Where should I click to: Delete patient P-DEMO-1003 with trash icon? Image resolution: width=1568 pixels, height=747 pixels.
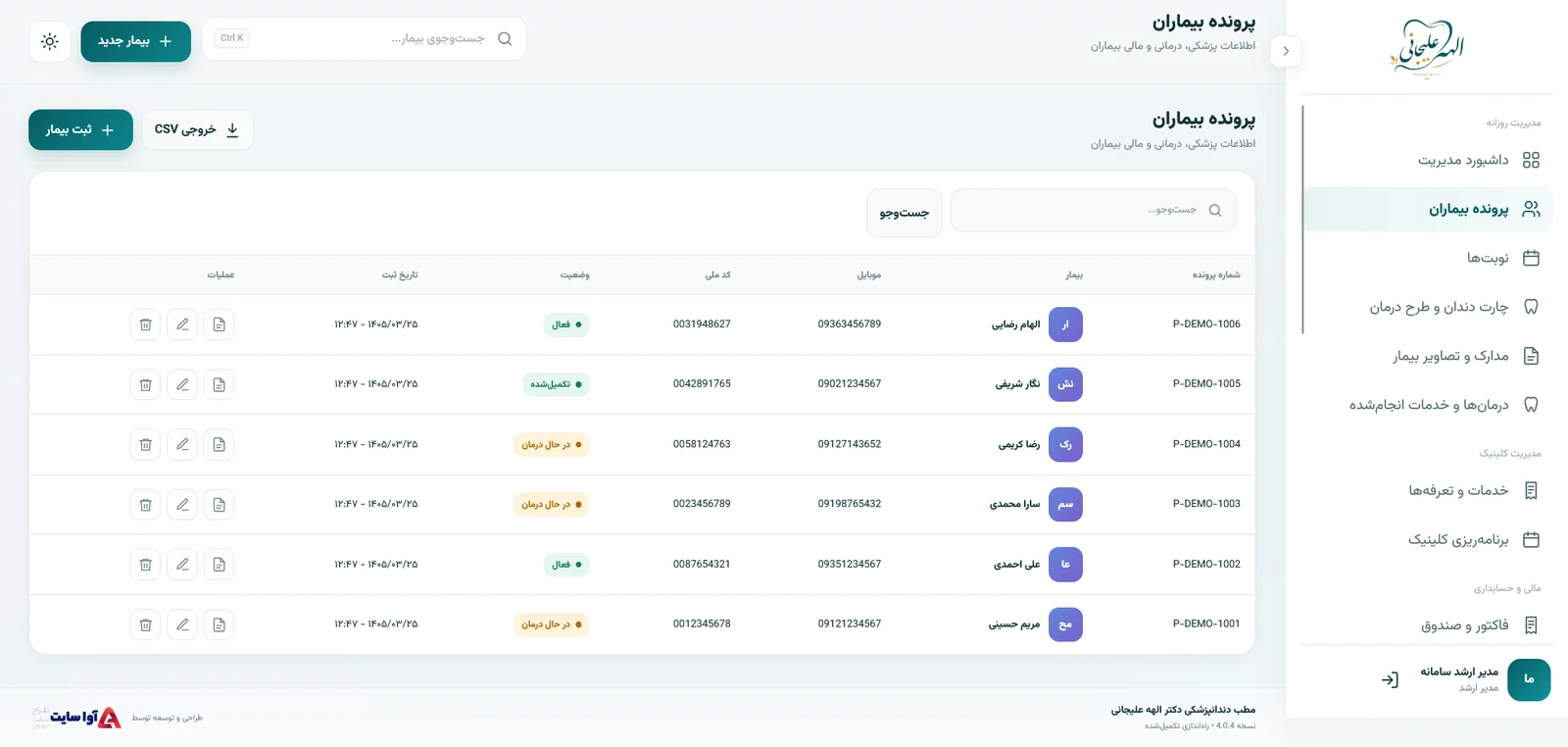(x=145, y=504)
